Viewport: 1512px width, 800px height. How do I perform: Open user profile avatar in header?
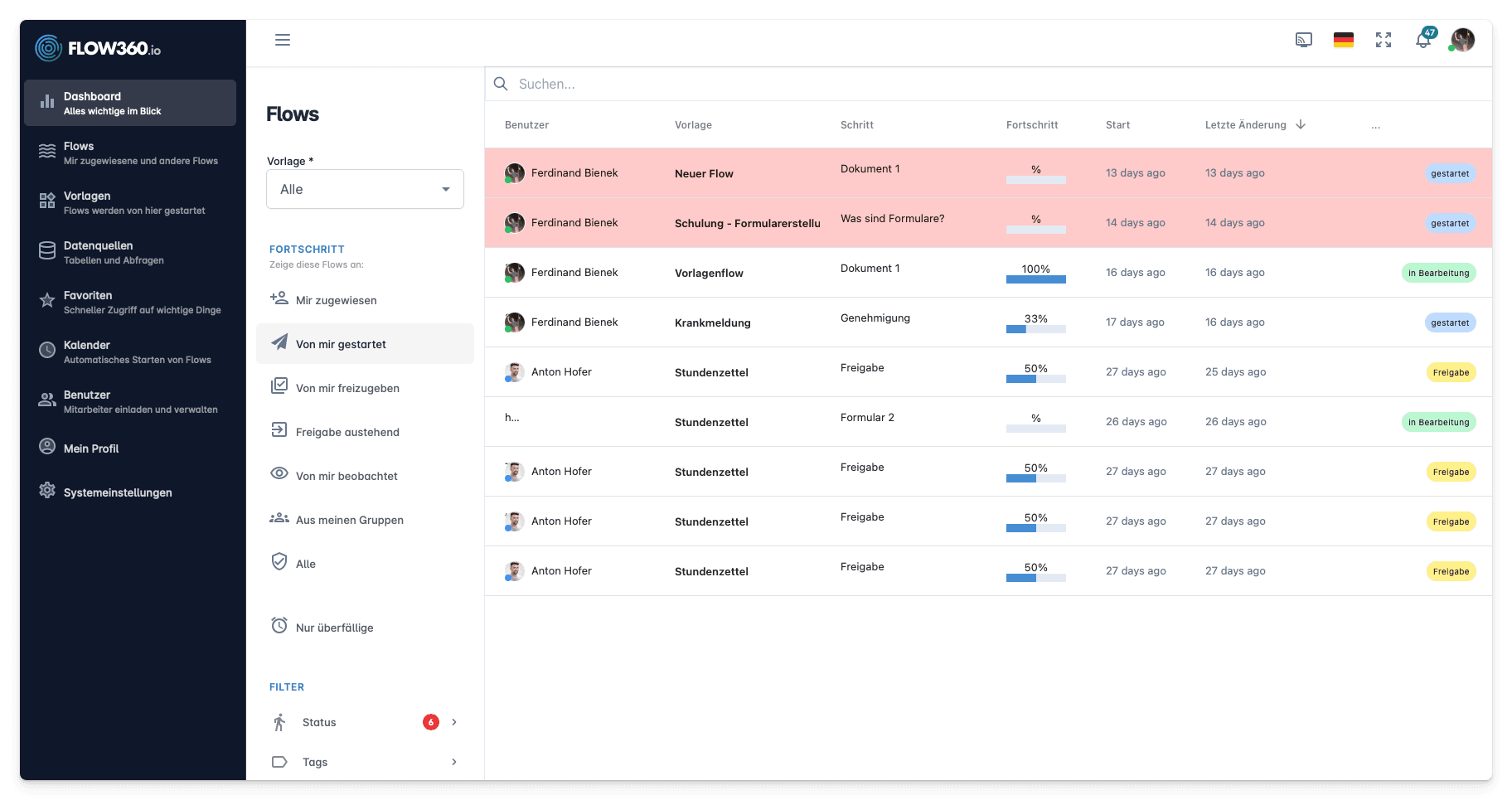coord(1463,40)
